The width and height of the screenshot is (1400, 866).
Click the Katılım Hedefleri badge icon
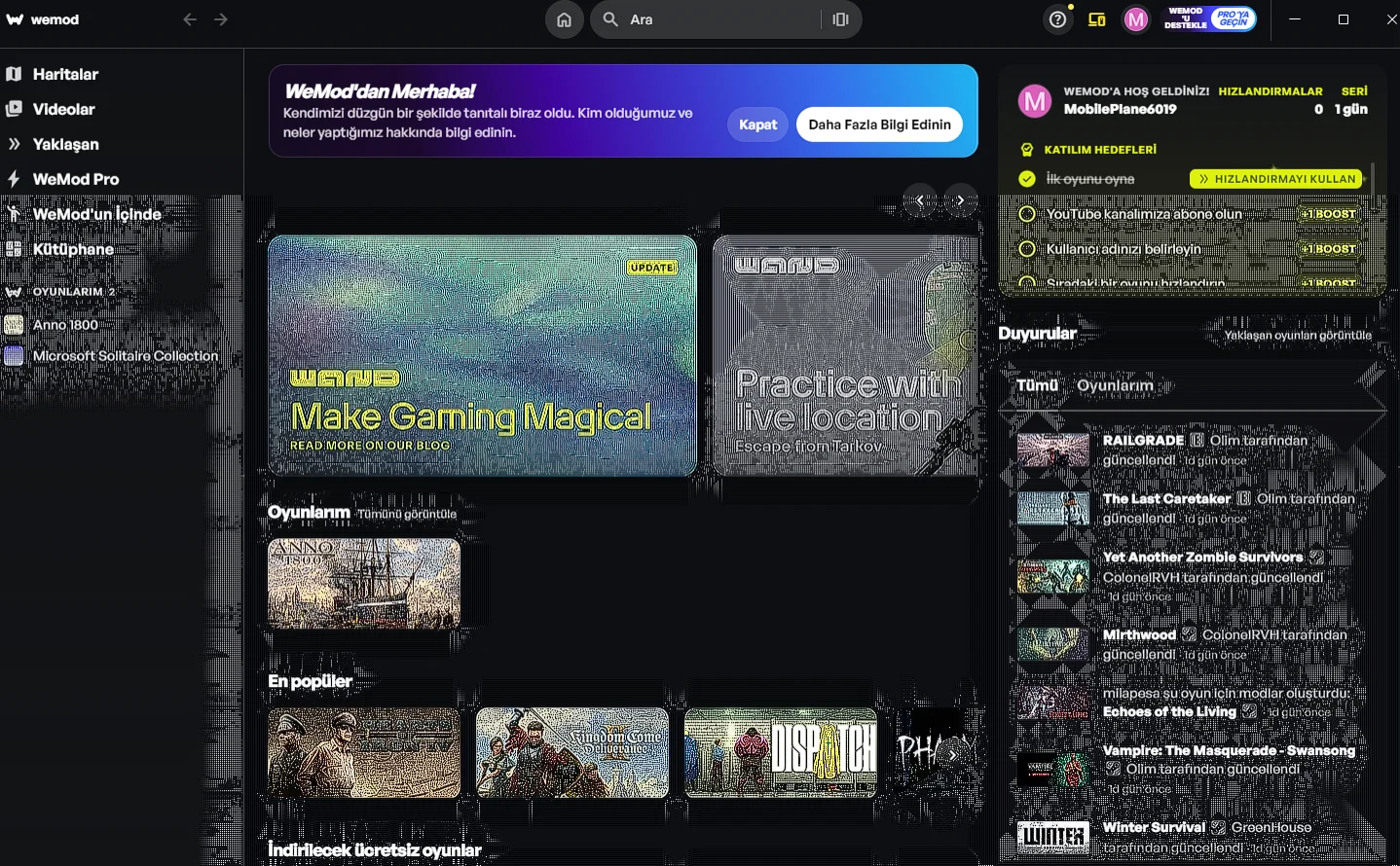point(1026,150)
